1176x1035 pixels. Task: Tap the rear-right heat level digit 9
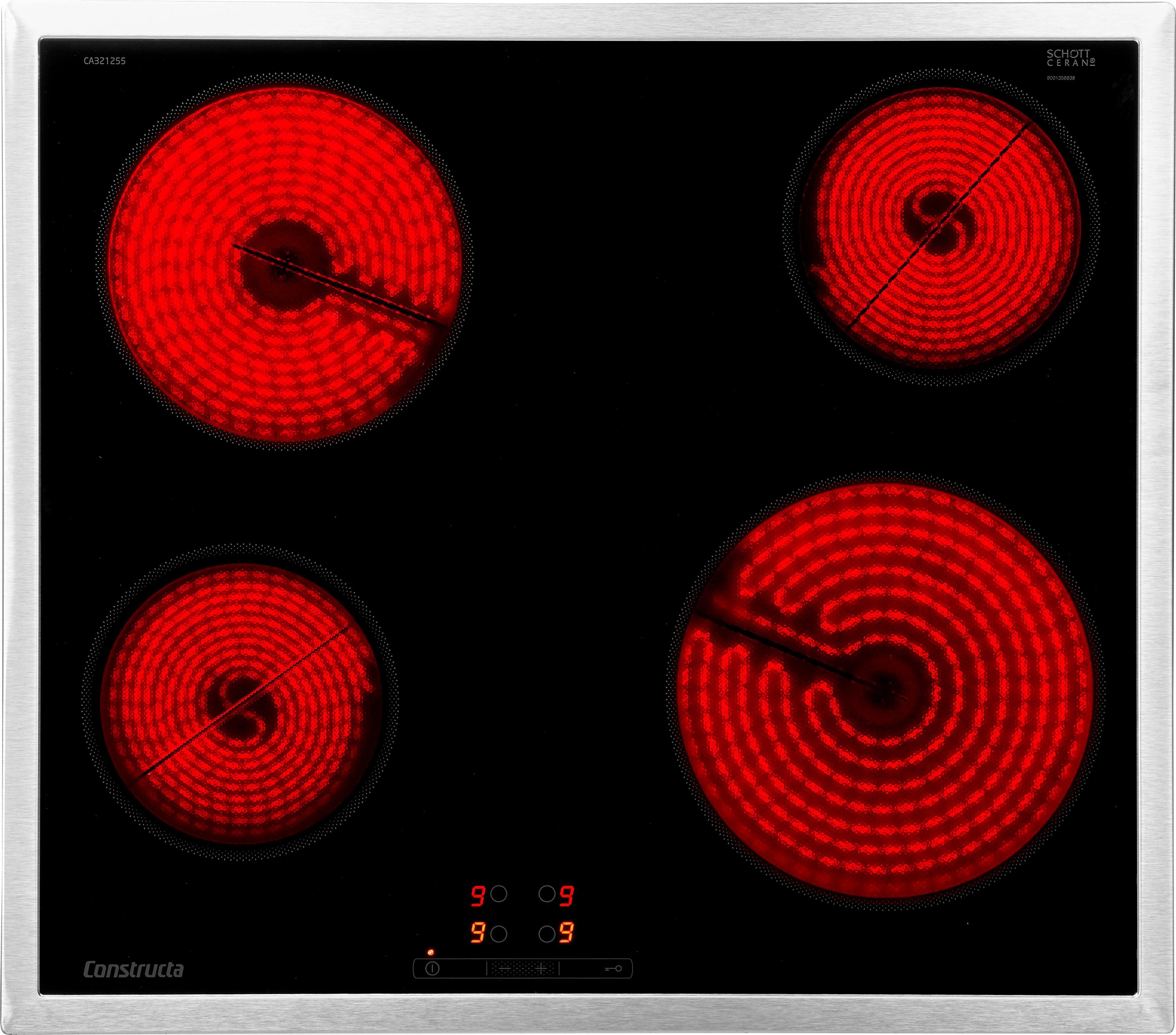pyautogui.click(x=567, y=896)
